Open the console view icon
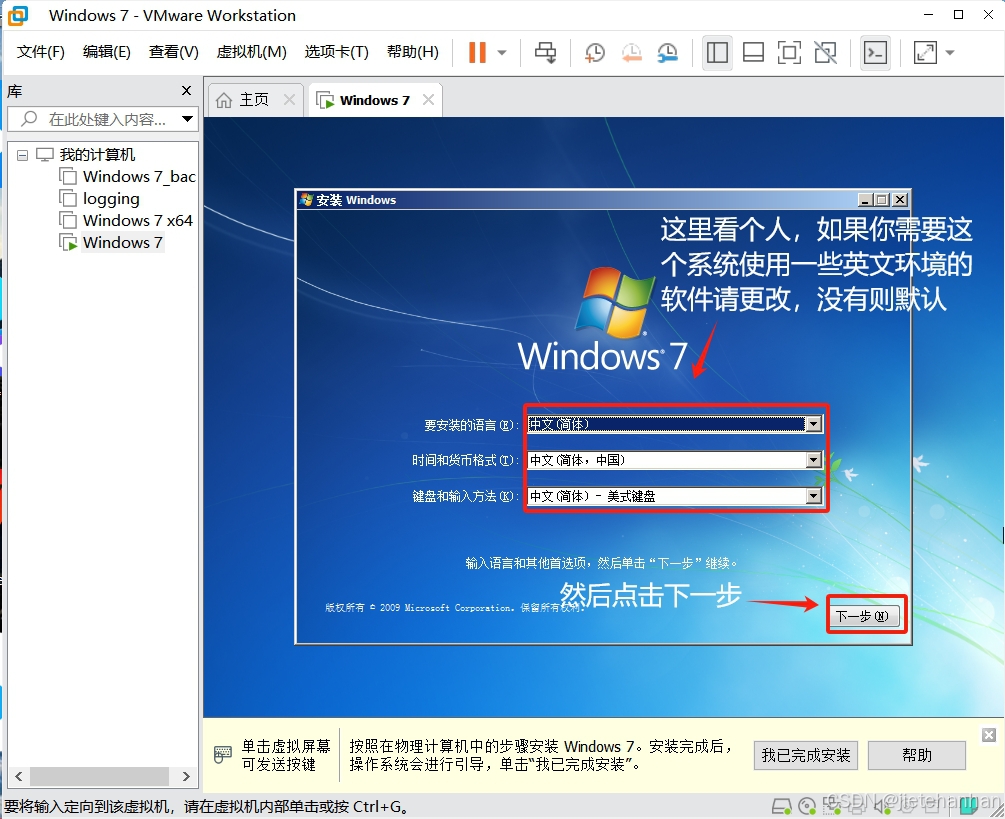 tap(876, 53)
